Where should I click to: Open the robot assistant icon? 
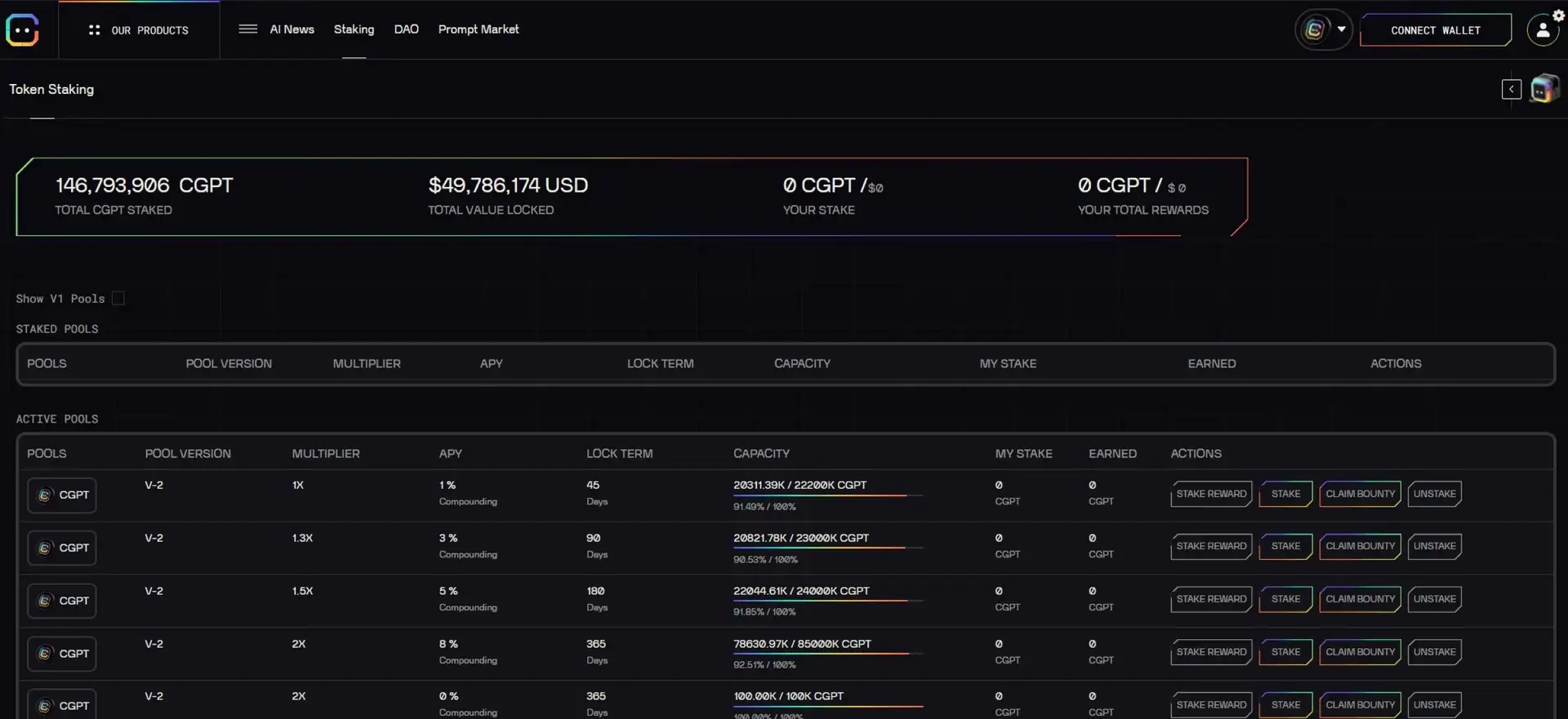pos(1543,89)
